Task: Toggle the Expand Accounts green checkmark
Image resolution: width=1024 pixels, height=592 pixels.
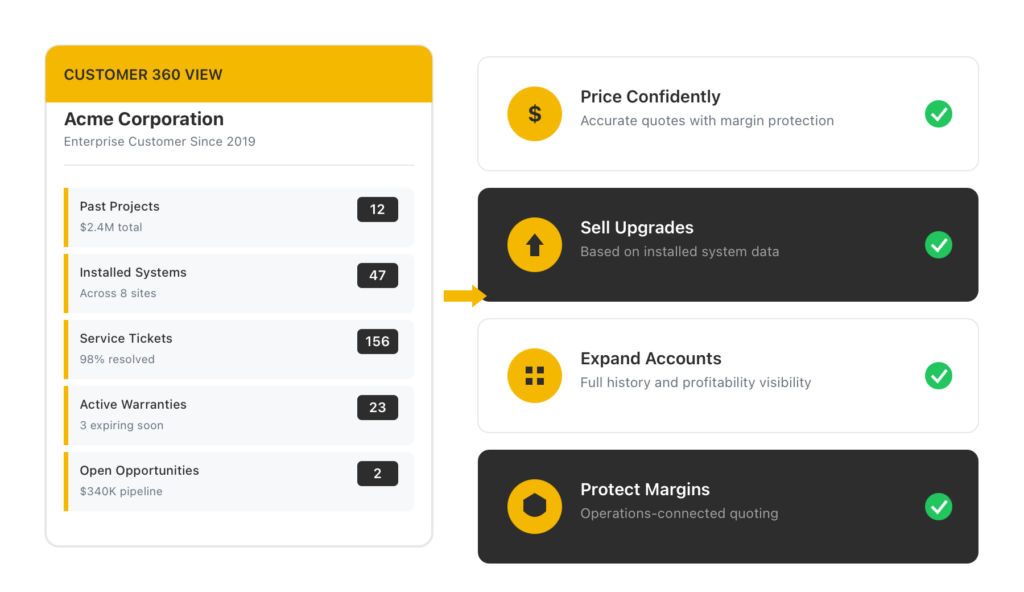Action: [x=938, y=376]
